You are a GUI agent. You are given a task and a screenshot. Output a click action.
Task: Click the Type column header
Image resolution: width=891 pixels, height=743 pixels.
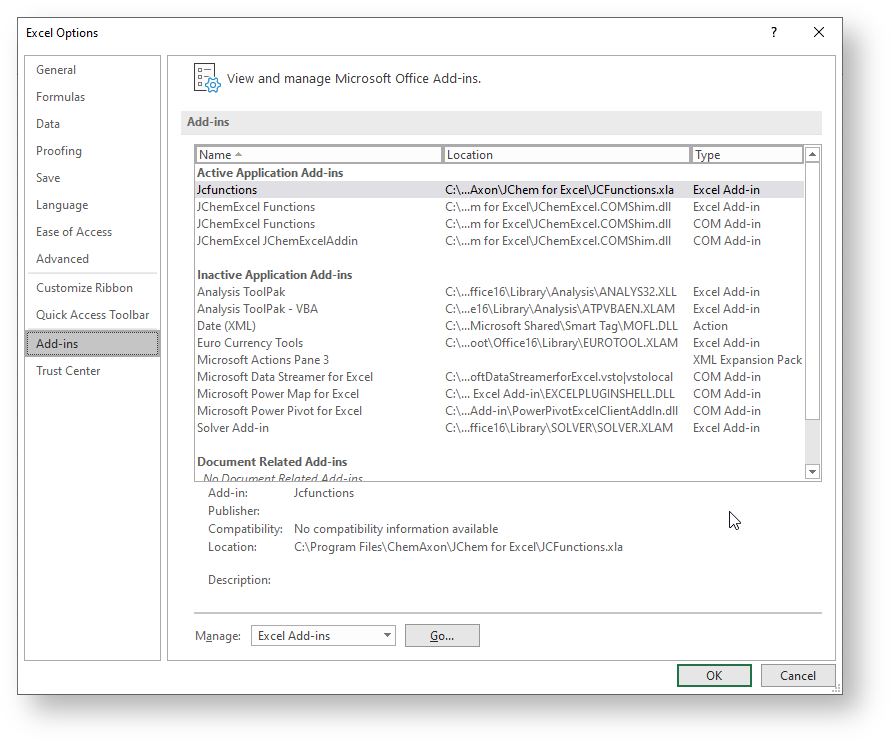click(x=746, y=155)
